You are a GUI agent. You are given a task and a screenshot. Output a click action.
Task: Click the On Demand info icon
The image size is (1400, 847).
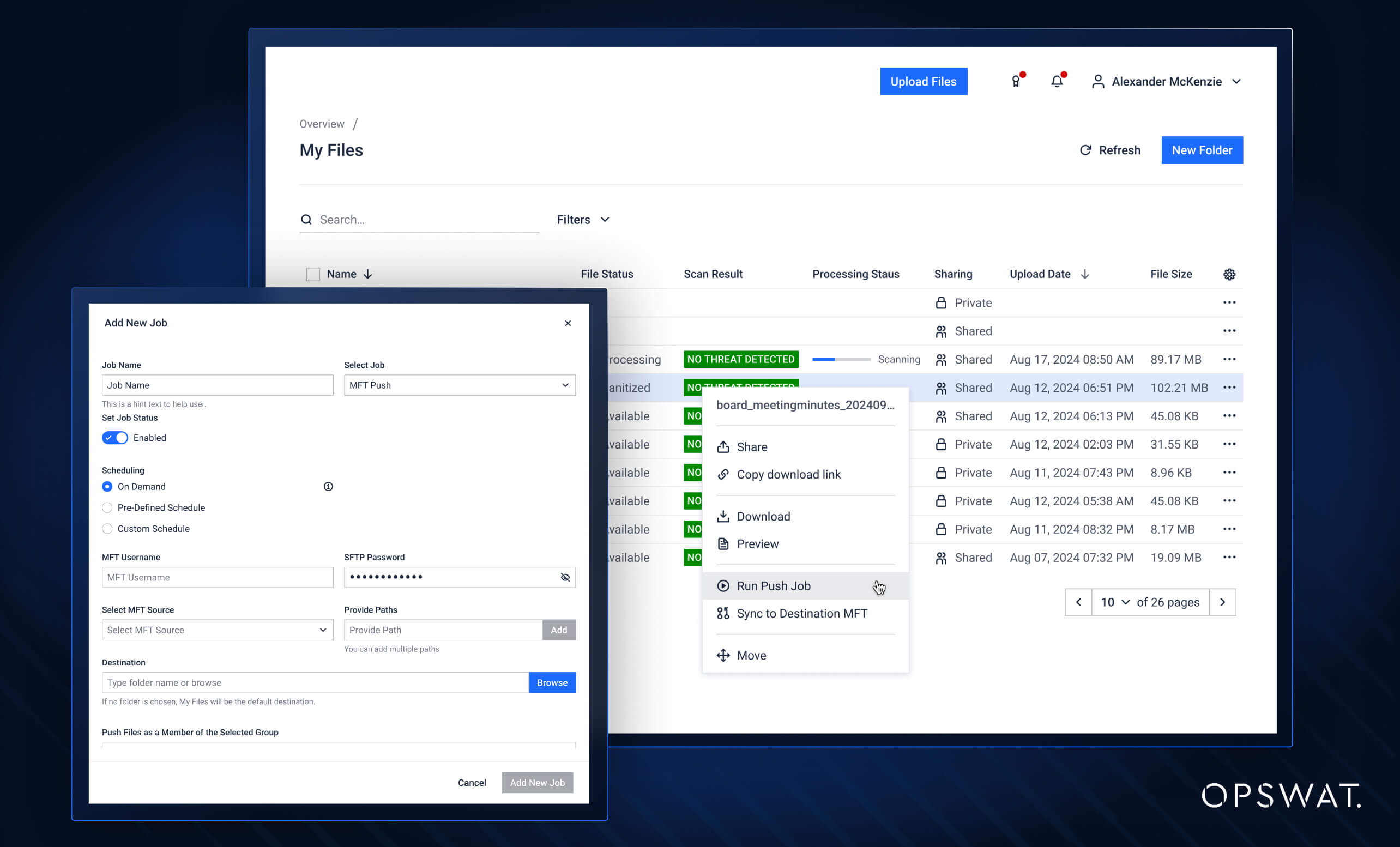point(328,486)
